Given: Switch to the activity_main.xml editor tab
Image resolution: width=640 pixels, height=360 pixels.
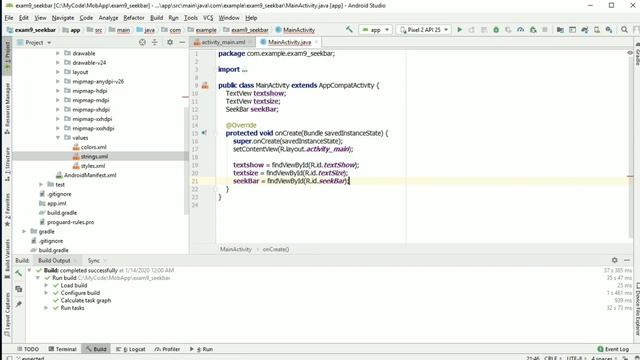Looking at the screenshot, I should [222, 42].
